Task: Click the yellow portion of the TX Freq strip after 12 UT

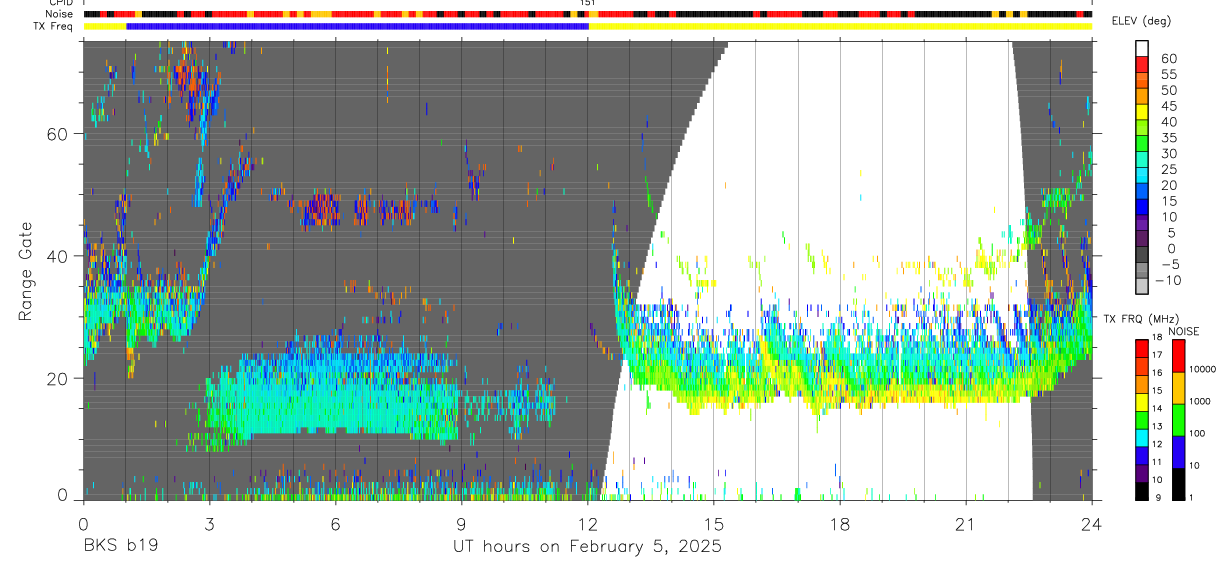Action: coord(840,26)
